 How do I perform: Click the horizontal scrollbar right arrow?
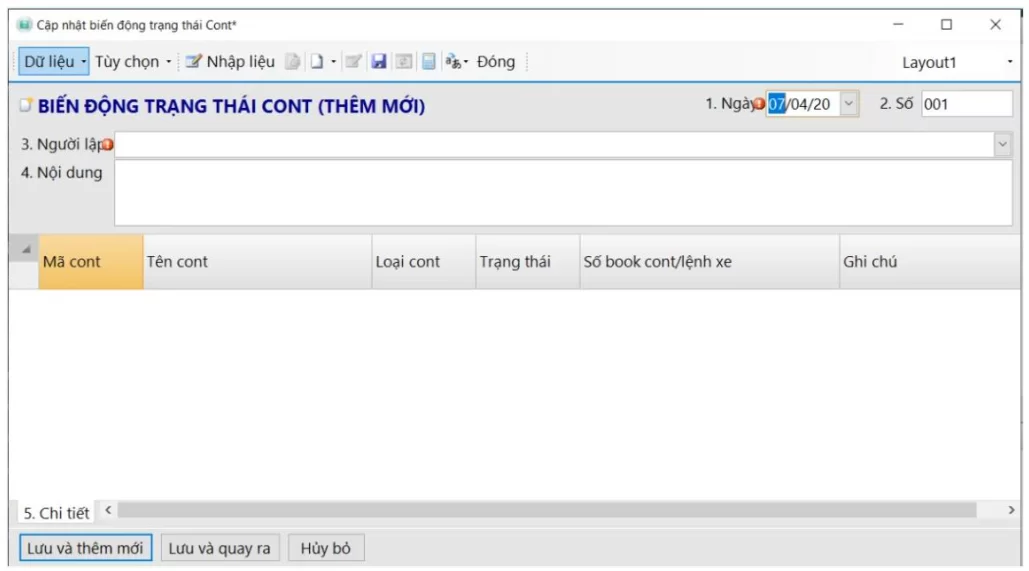pyautogui.click(x=1011, y=511)
